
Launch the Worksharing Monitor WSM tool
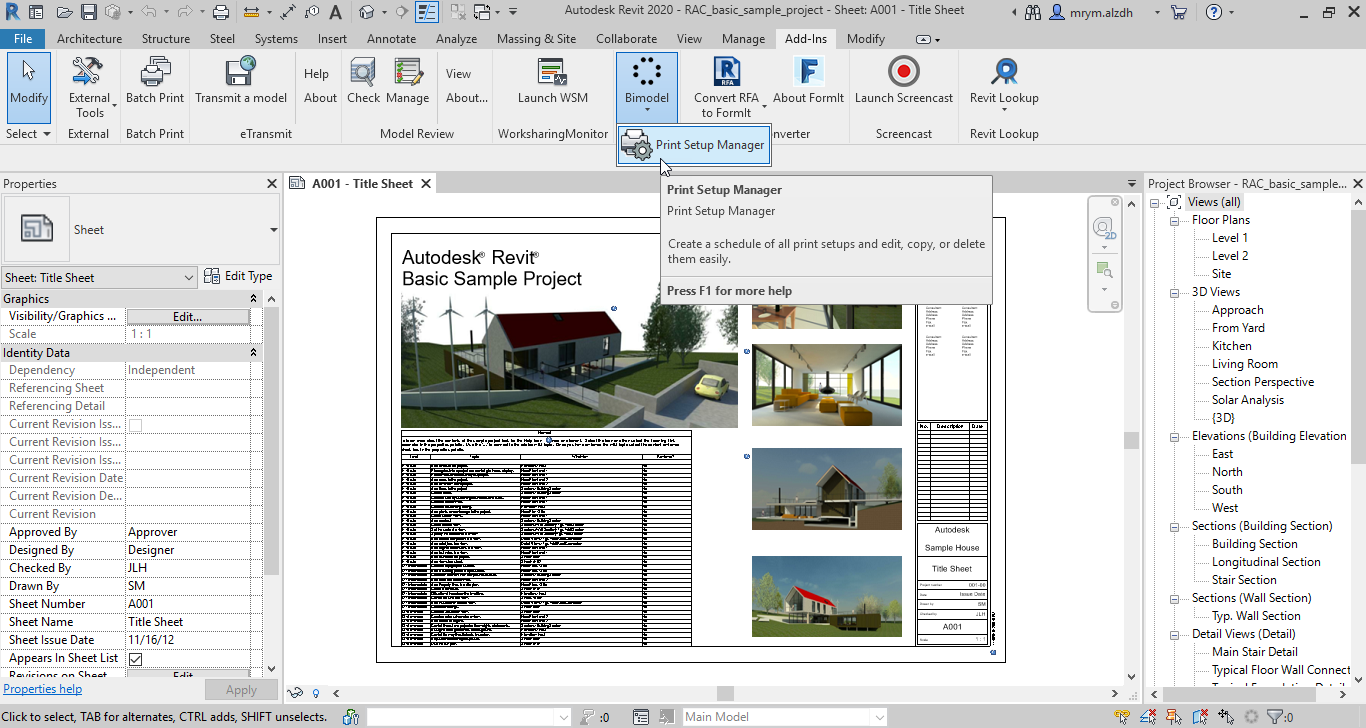click(x=552, y=85)
